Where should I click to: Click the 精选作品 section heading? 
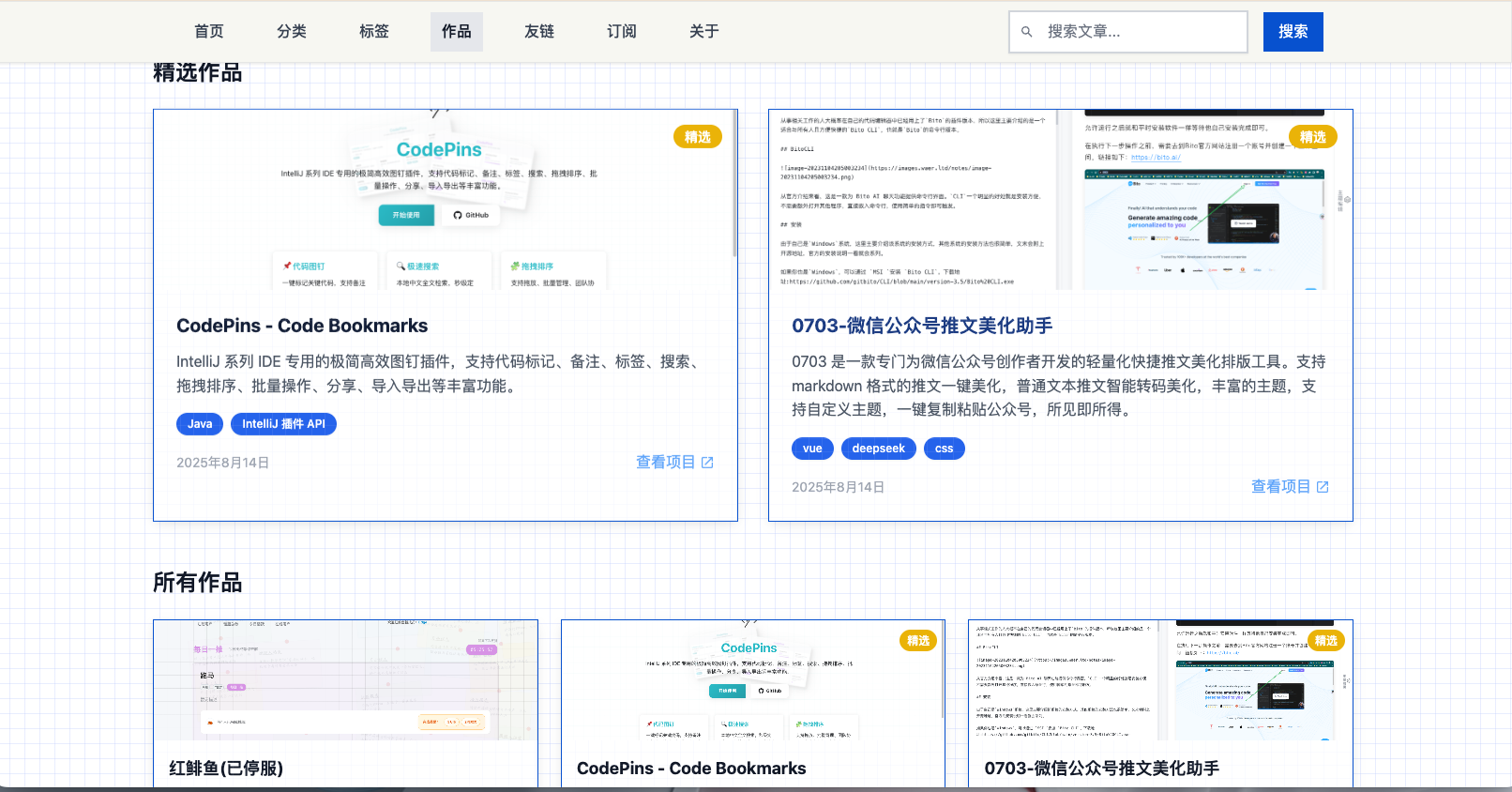pyautogui.click(x=198, y=72)
